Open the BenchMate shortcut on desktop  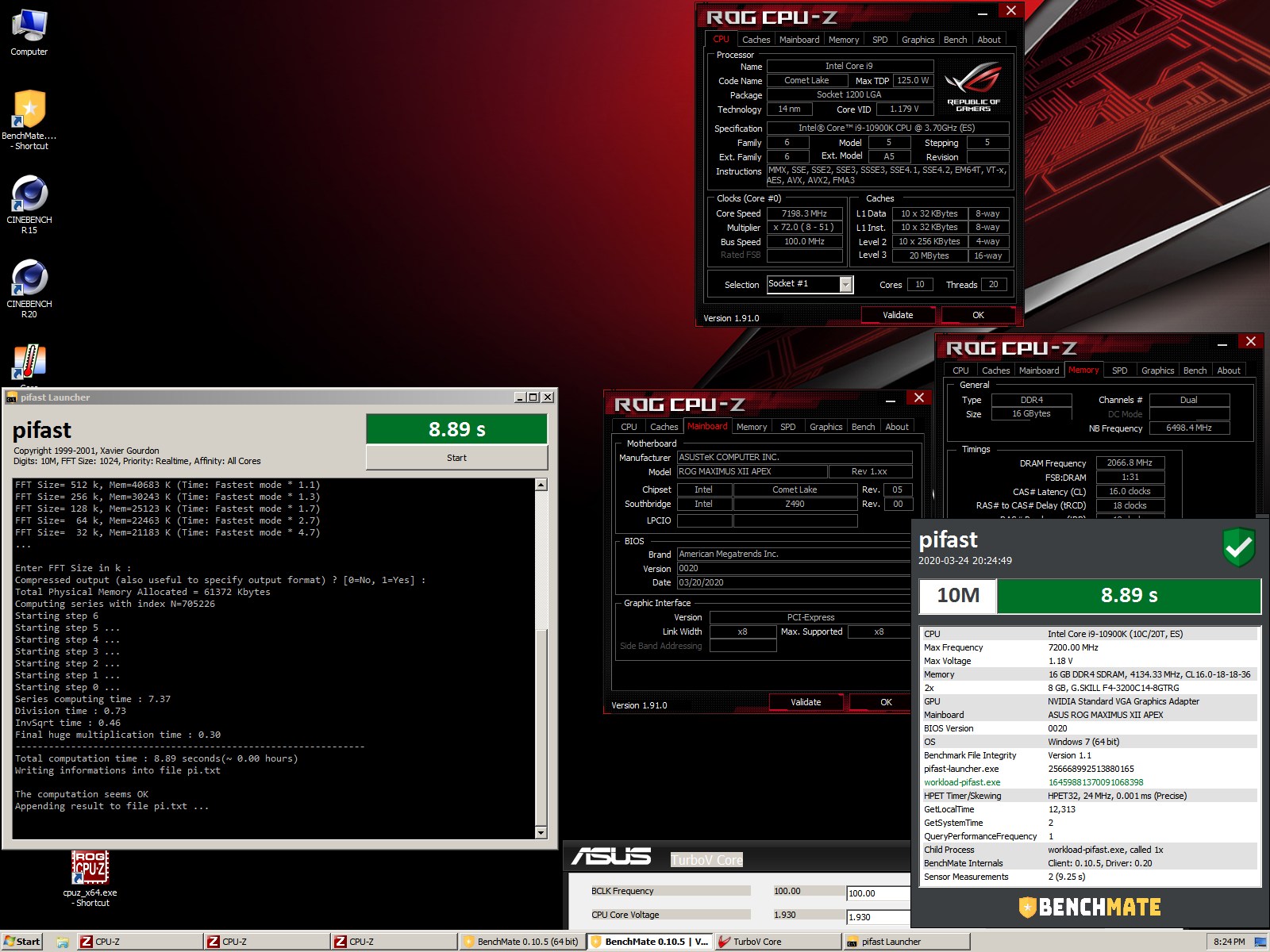click(x=29, y=119)
